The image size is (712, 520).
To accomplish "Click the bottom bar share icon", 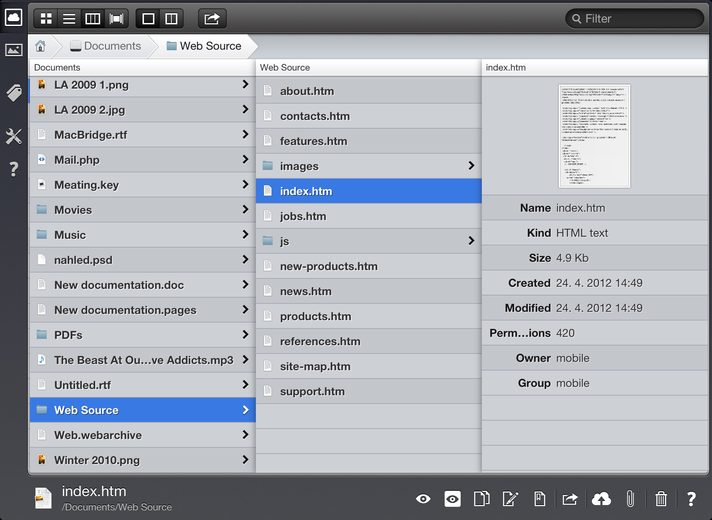I will 569,499.
